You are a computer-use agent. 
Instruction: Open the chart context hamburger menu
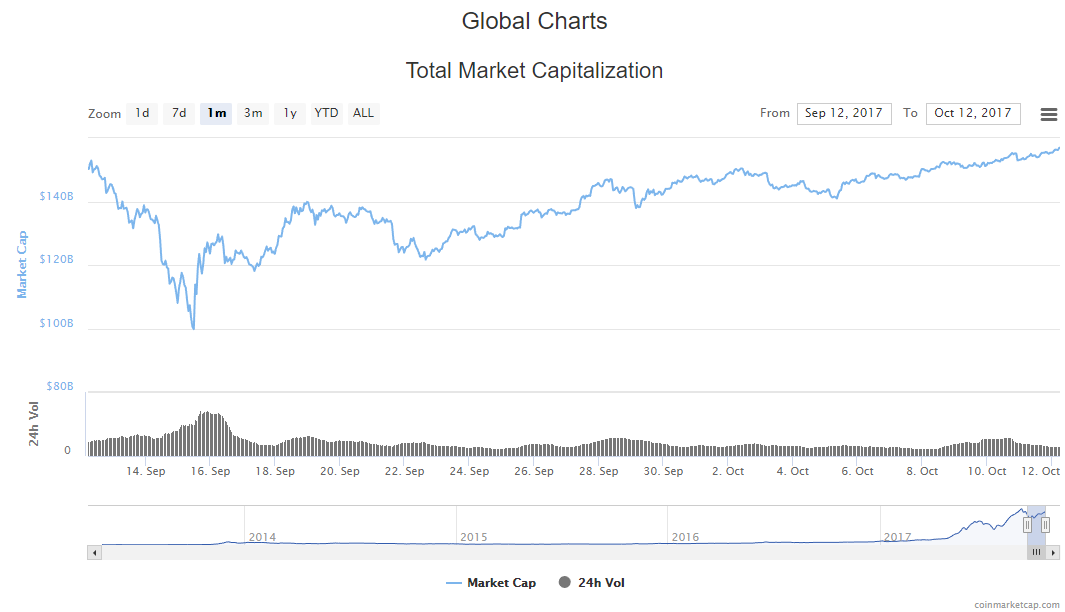pyautogui.click(x=1048, y=114)
